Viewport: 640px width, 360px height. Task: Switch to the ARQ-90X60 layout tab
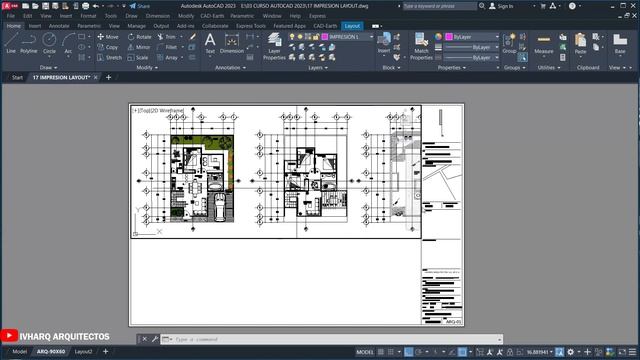[51, 351]
